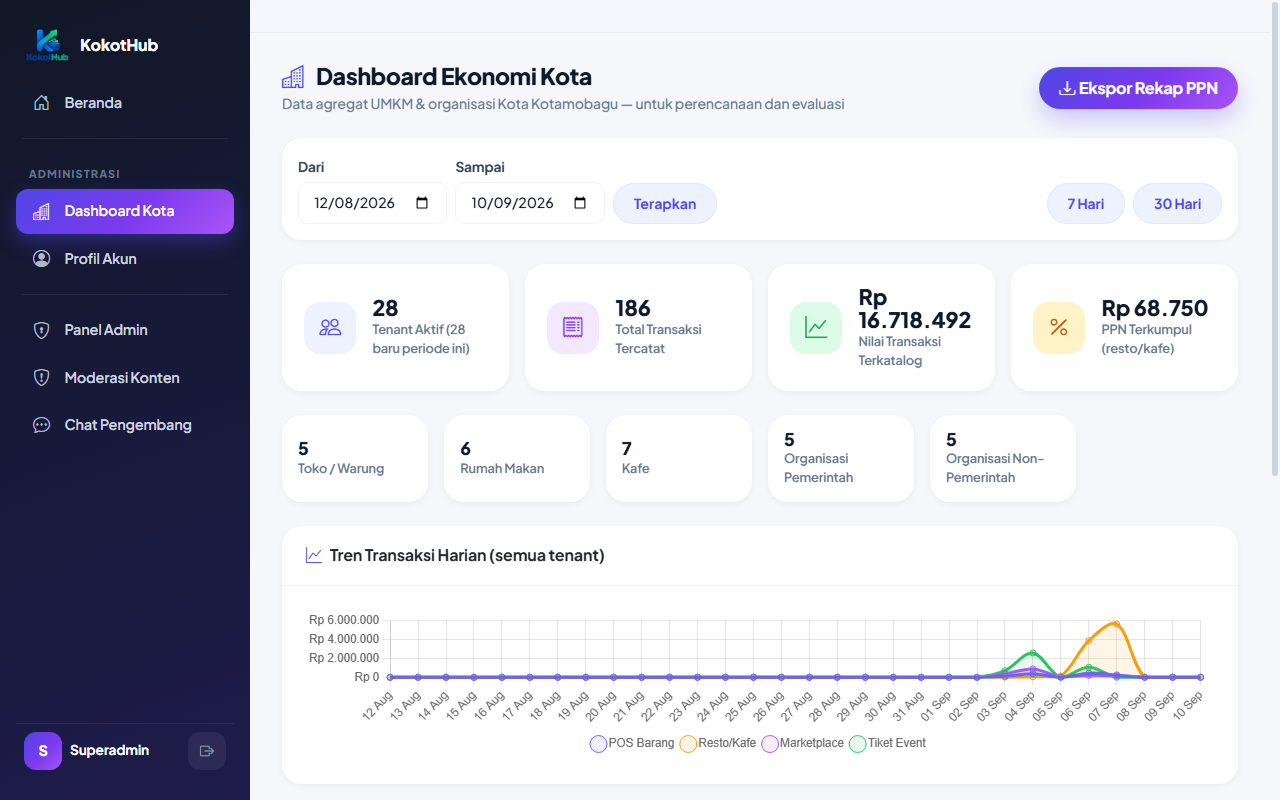Click the Profil Akun person icon
The image size is (1280, 800).
41,259
